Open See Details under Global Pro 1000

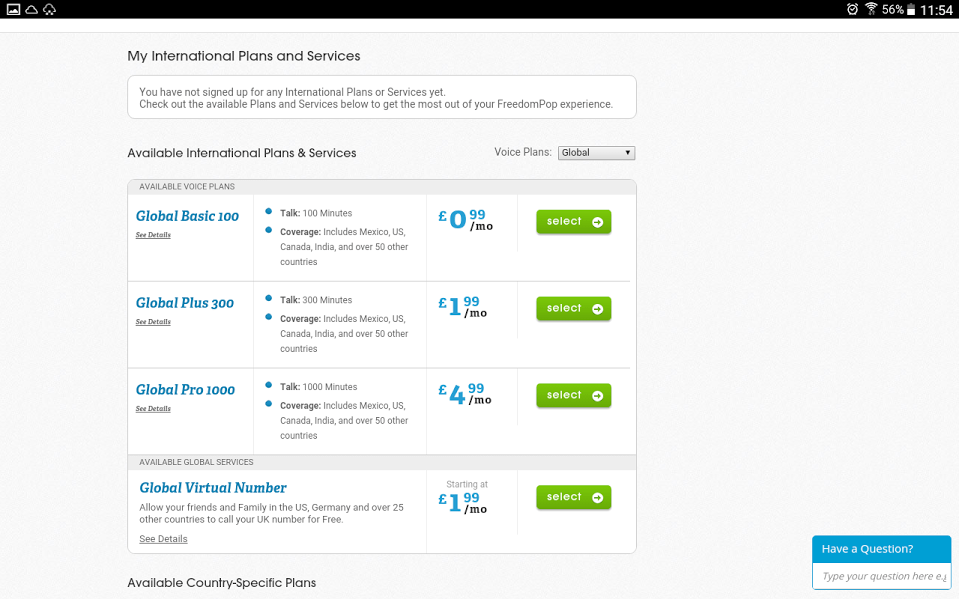(153, 409)
